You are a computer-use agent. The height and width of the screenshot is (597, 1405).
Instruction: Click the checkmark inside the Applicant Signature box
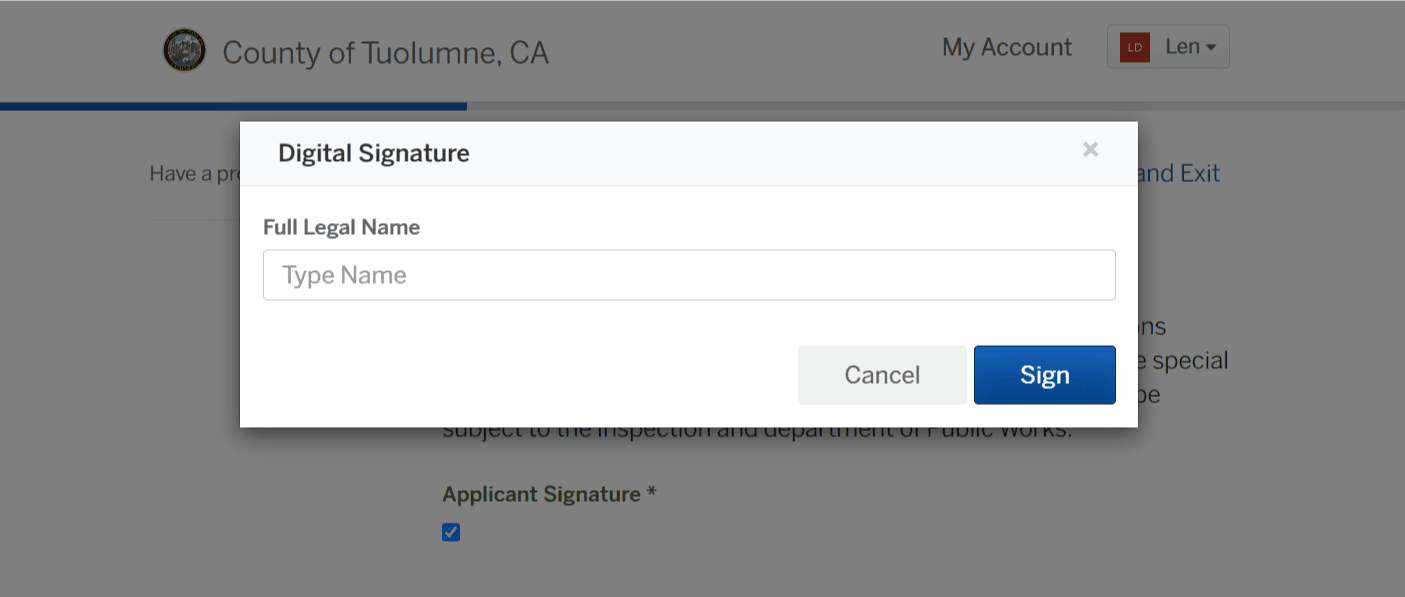click(451, 531)
